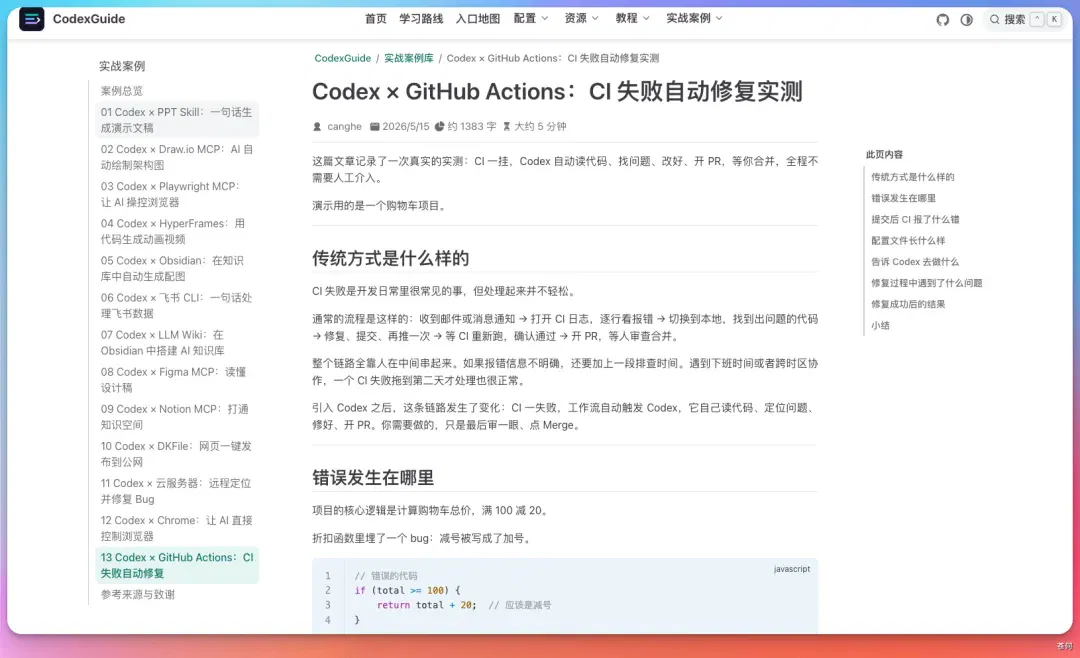Open 05 Codex × Obsidian article
The height and width of the screenshot is (658, 1080).
(177, 269)
